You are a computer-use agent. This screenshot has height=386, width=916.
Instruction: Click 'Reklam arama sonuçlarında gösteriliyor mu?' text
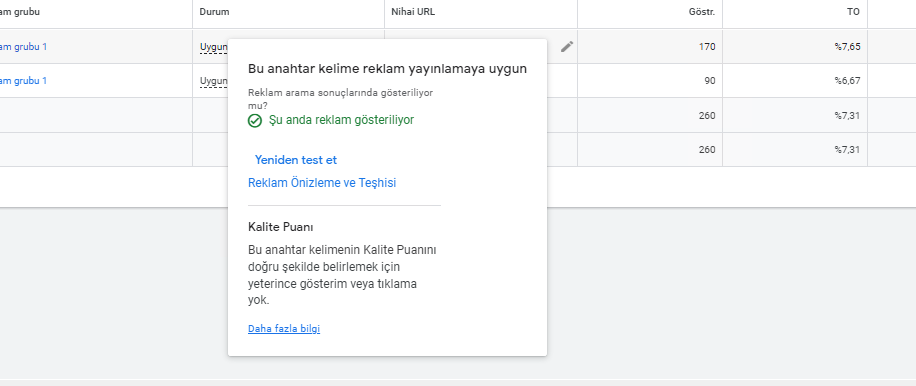(x=341, y=99)
